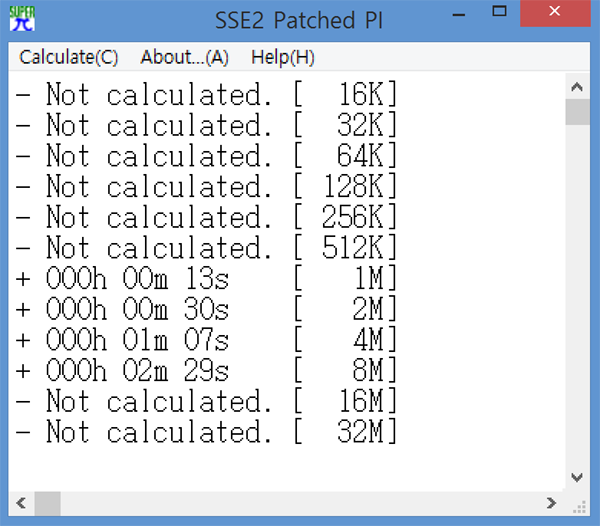This screenshot has height=526, width=600.
Task: Click the Super PI app icon in title bar
Action: click(22, 18)
